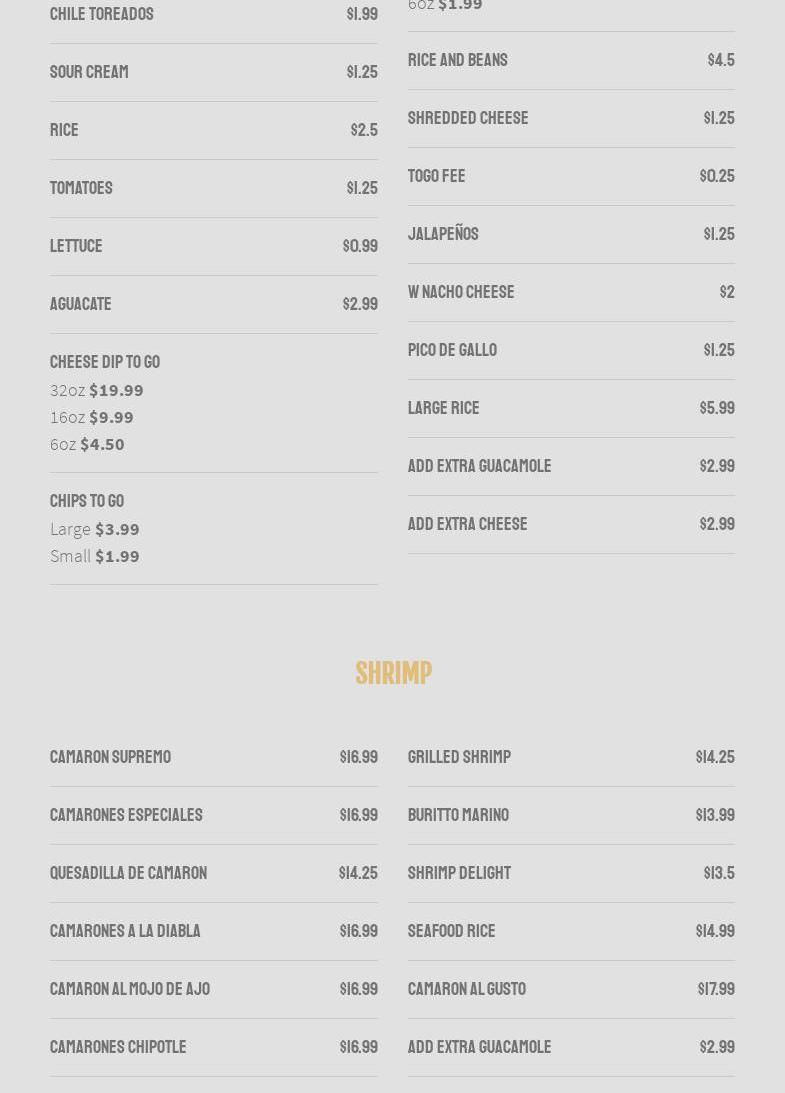Select the Chile Toreados side
The height and width of the screenshot is (1093, 785).
tap(102, 14)
